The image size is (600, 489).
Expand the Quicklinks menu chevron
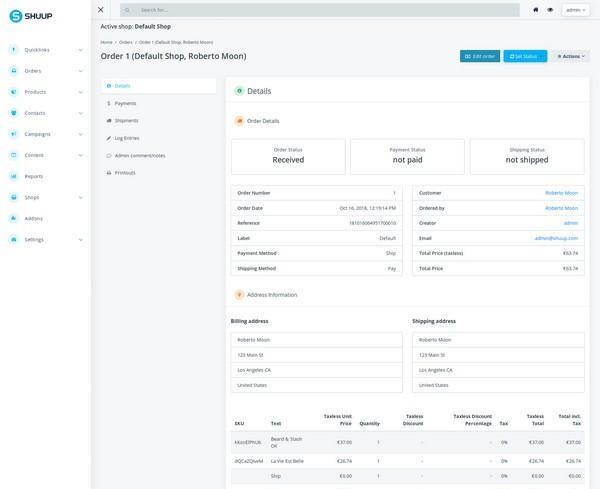click(x=80, y=50)
